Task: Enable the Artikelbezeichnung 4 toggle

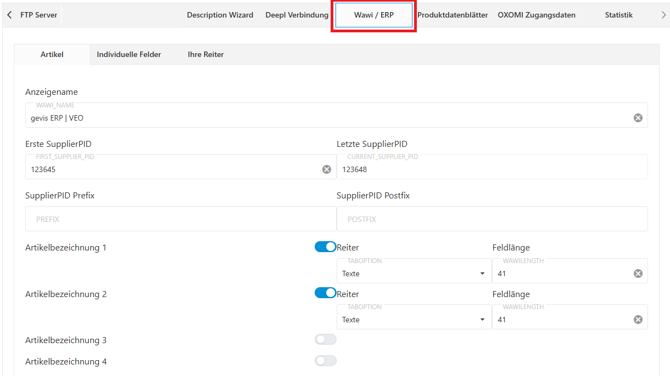Action: 326,361
